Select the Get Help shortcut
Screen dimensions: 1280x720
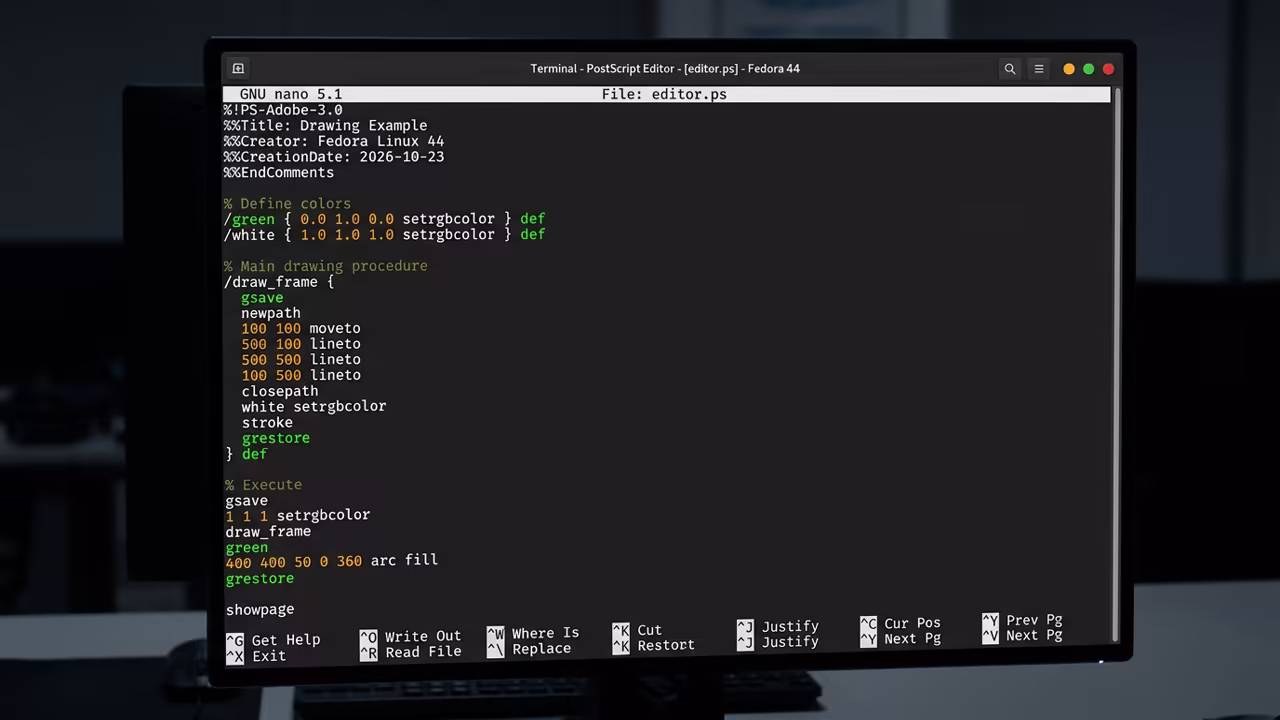coord(273,640)
